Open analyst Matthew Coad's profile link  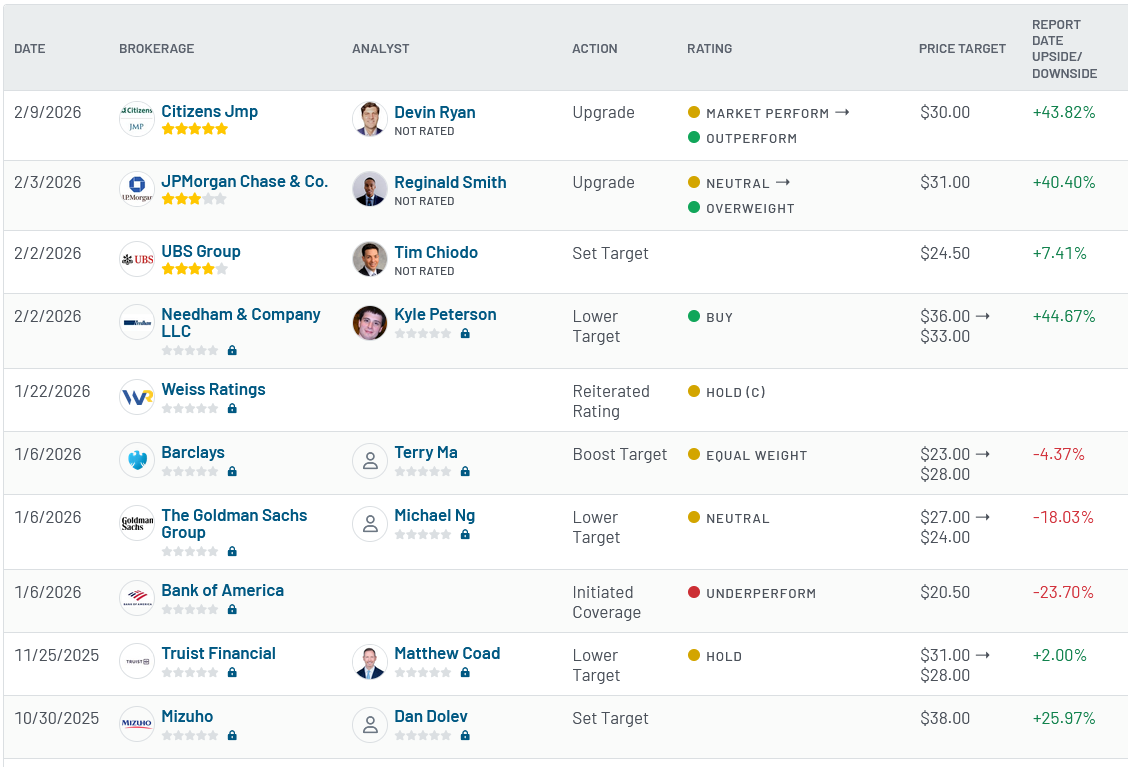447,653
